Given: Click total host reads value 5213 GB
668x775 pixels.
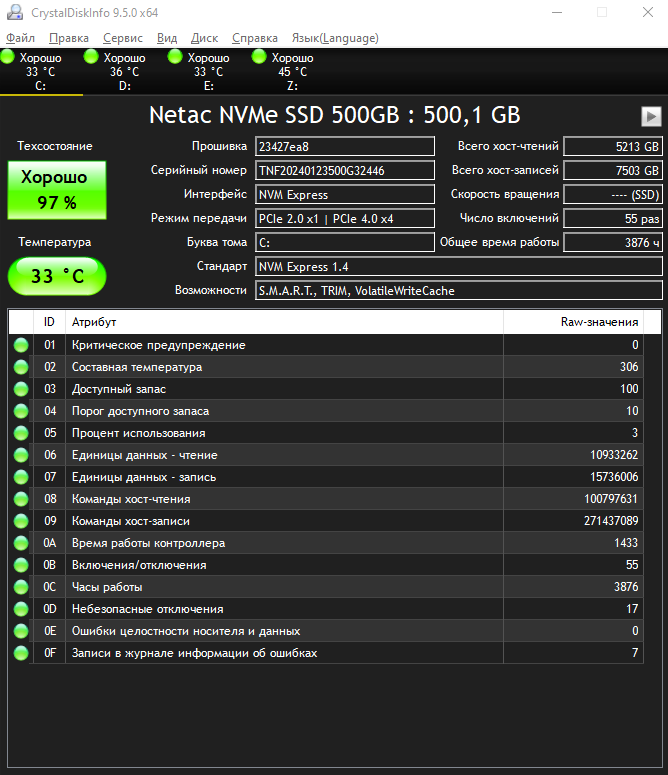Looking at the screenshot, I should click(x=613, y=146).
